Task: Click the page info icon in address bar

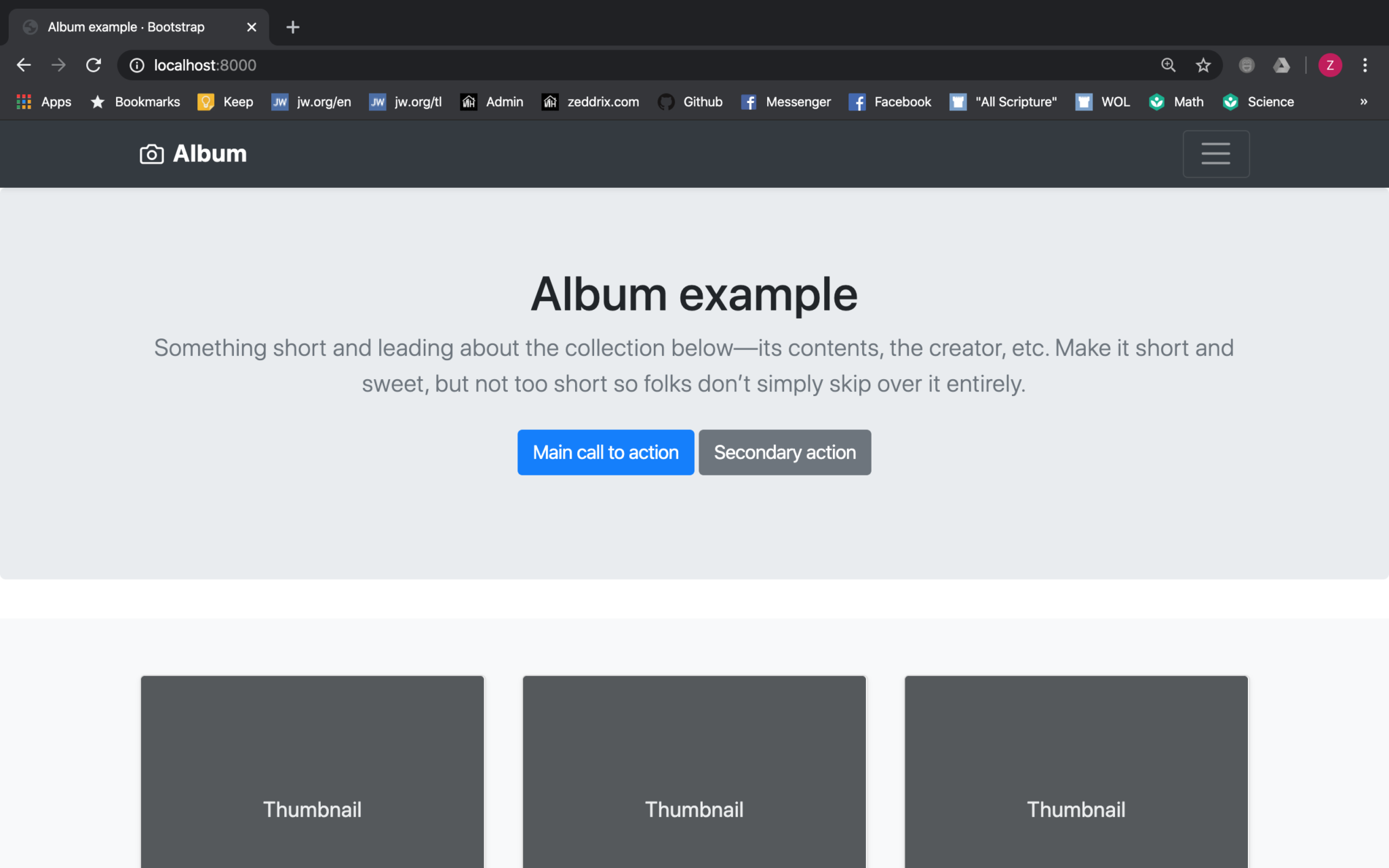Action: [136, 65]
